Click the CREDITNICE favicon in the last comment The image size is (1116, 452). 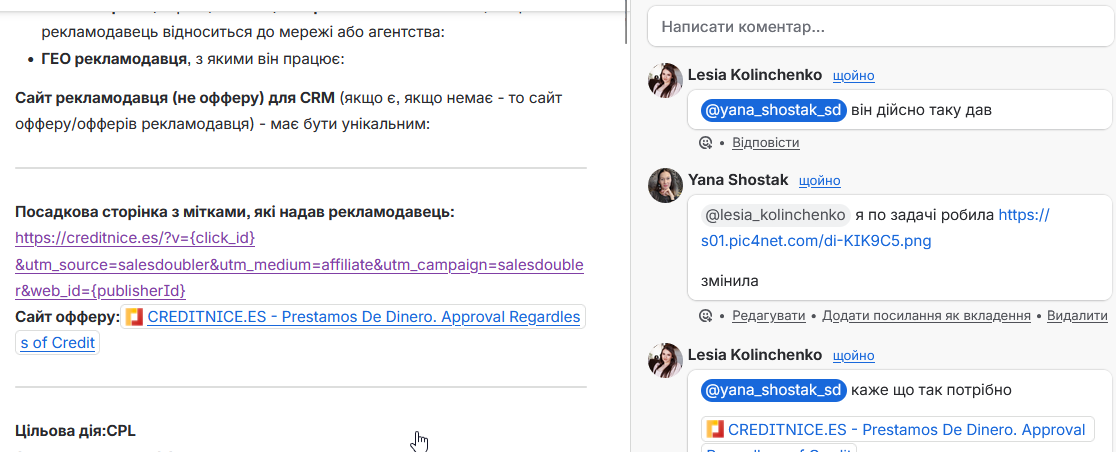click(x=715, y=430)
